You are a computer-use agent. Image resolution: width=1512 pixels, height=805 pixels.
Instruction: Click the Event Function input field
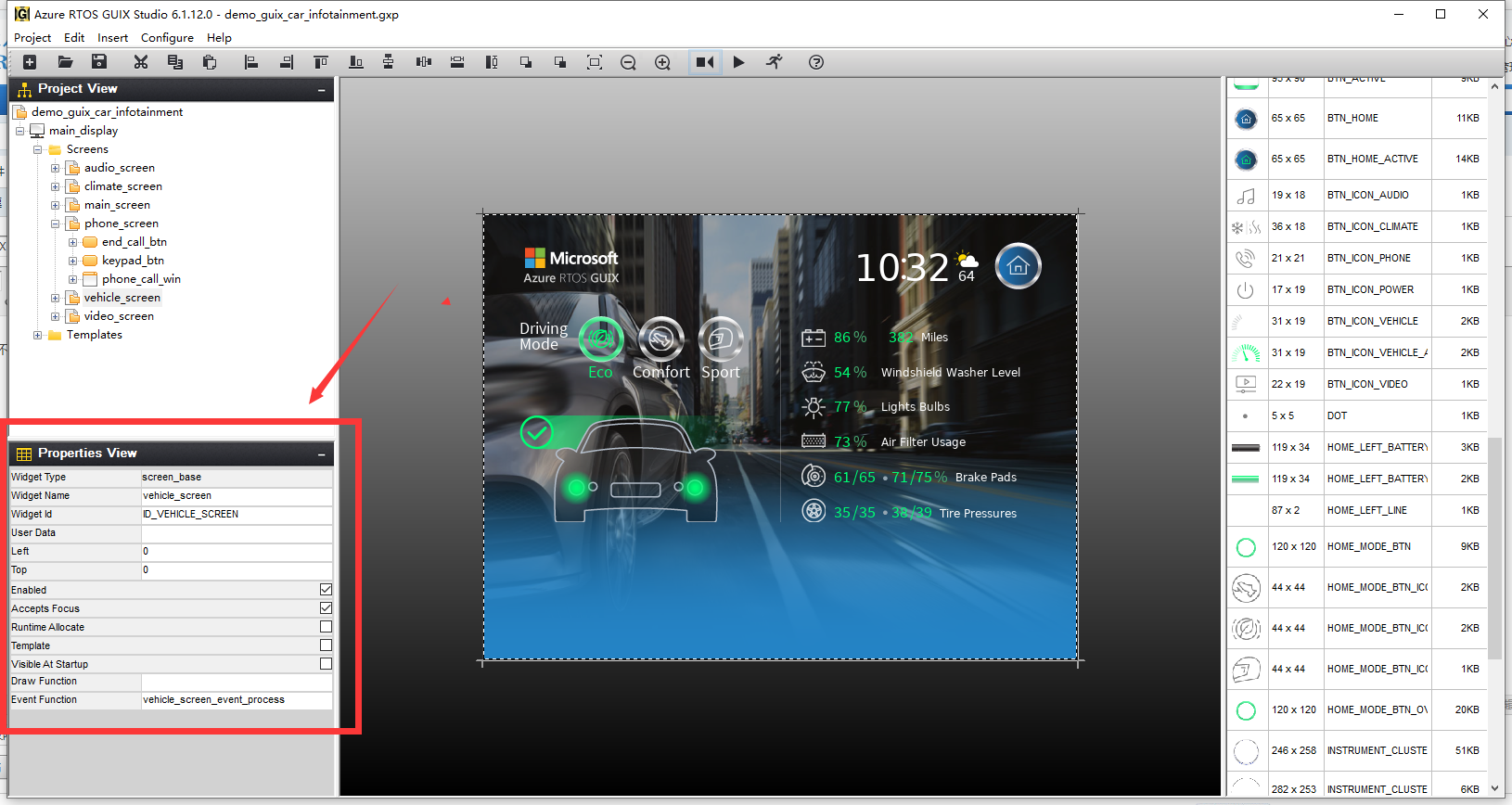pos(237,699)
